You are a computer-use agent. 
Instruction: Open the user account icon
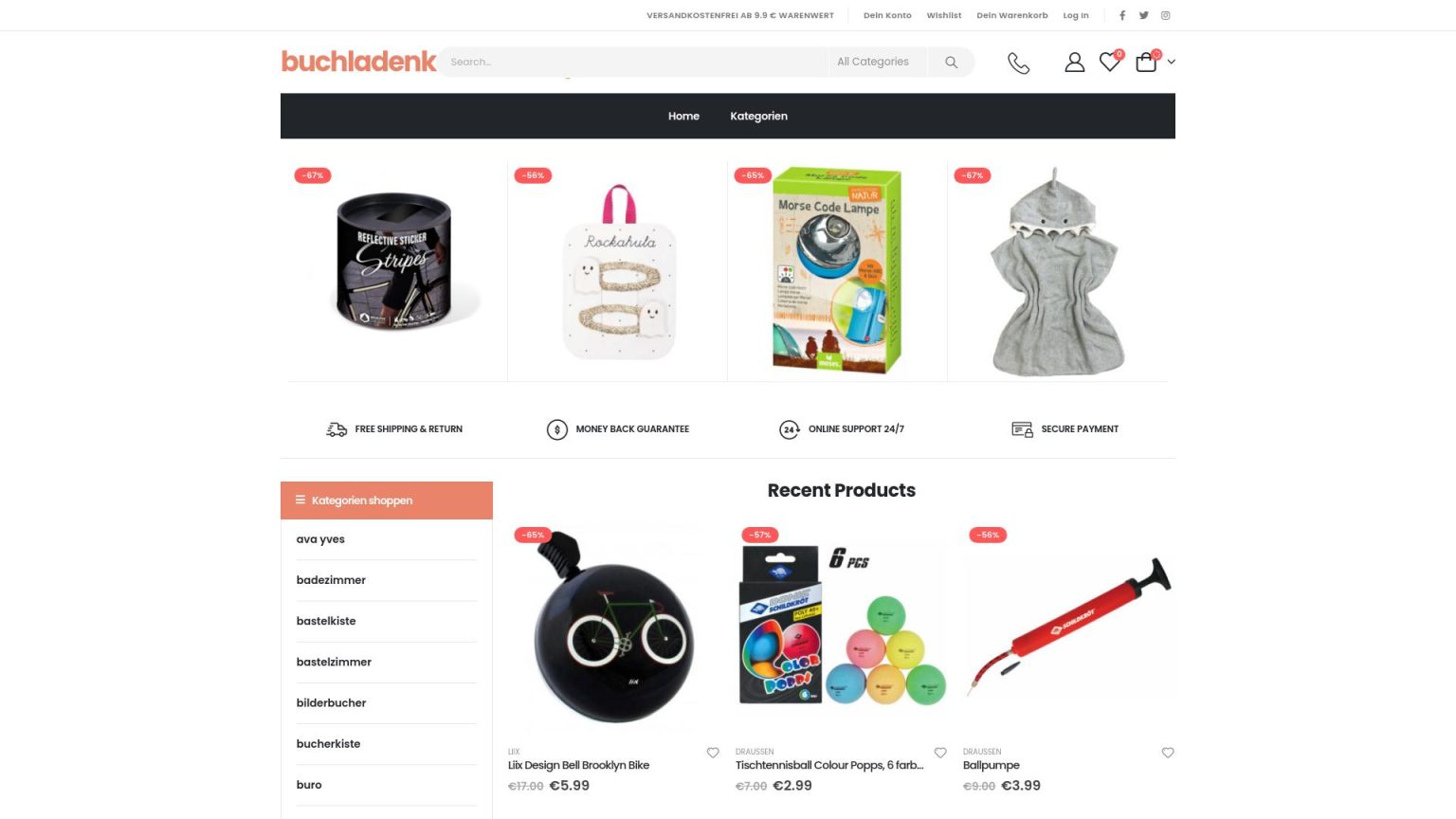point(1074,63)
